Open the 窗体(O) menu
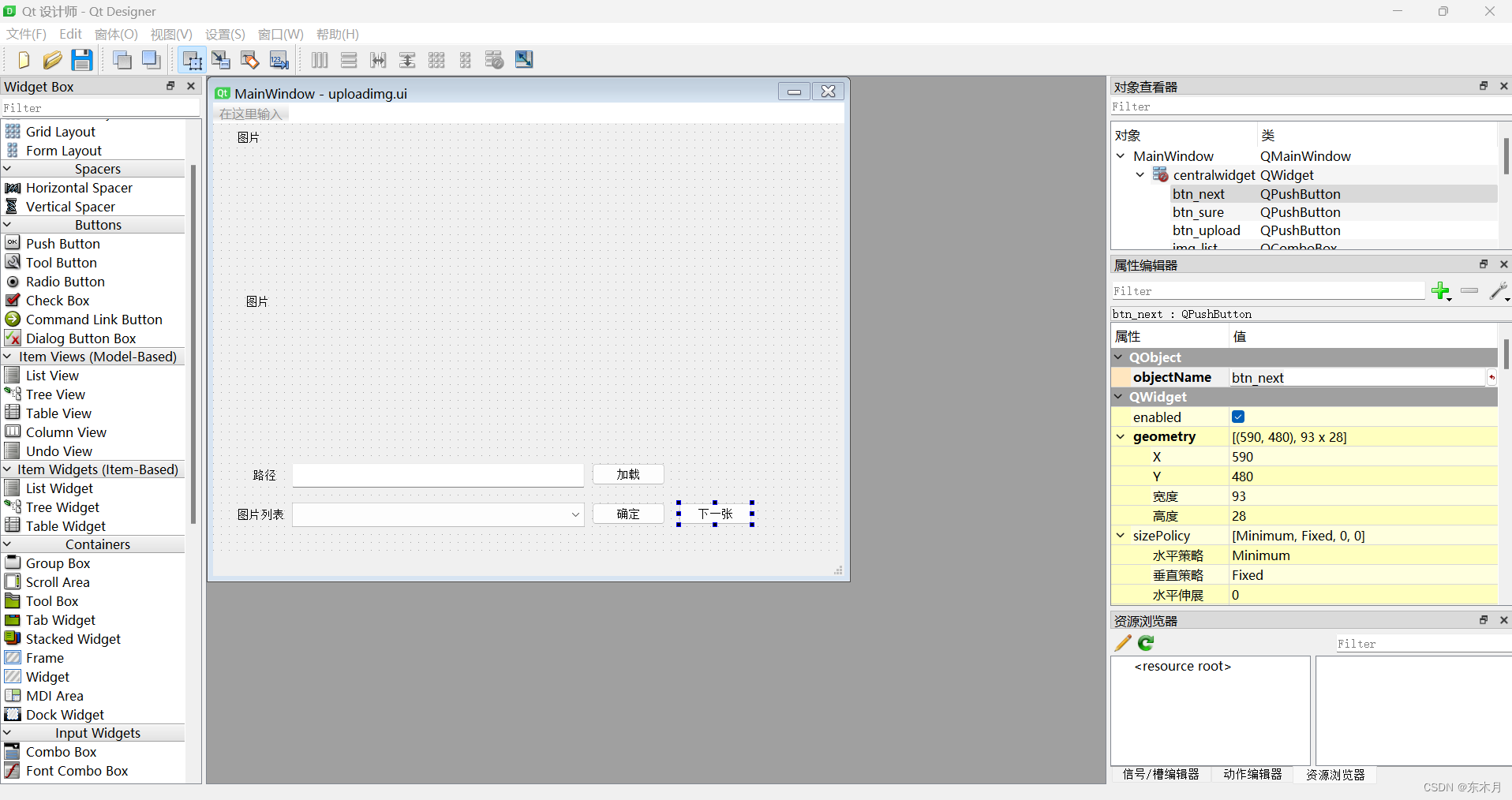This screenshot has height=800, width=1512. pos(116,34)
